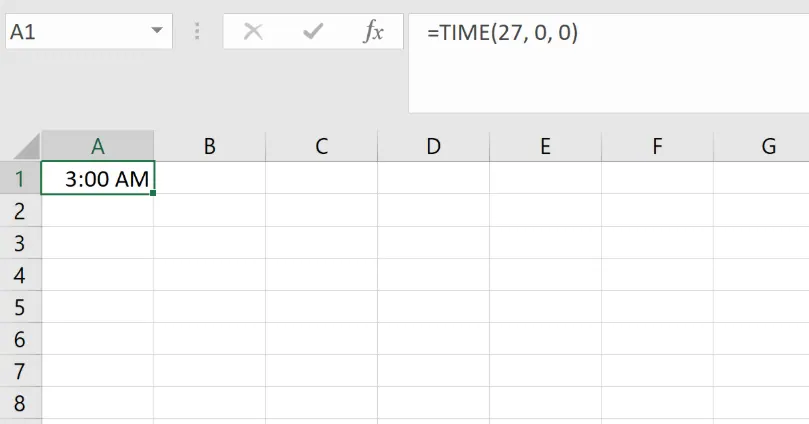Viewport: 809px width, 424px height.
Task: Expand the Name Box dropdown arrow
Action: coord(157,32)
